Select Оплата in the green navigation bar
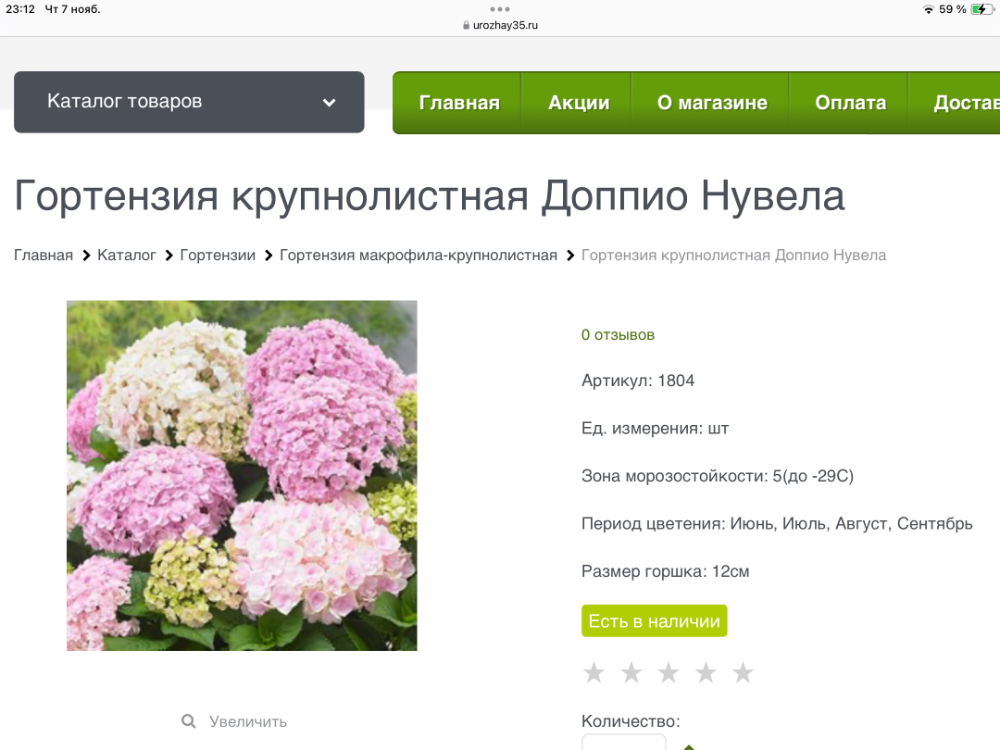Viewport: 1000px width, 750px height. tap(850, 103)
